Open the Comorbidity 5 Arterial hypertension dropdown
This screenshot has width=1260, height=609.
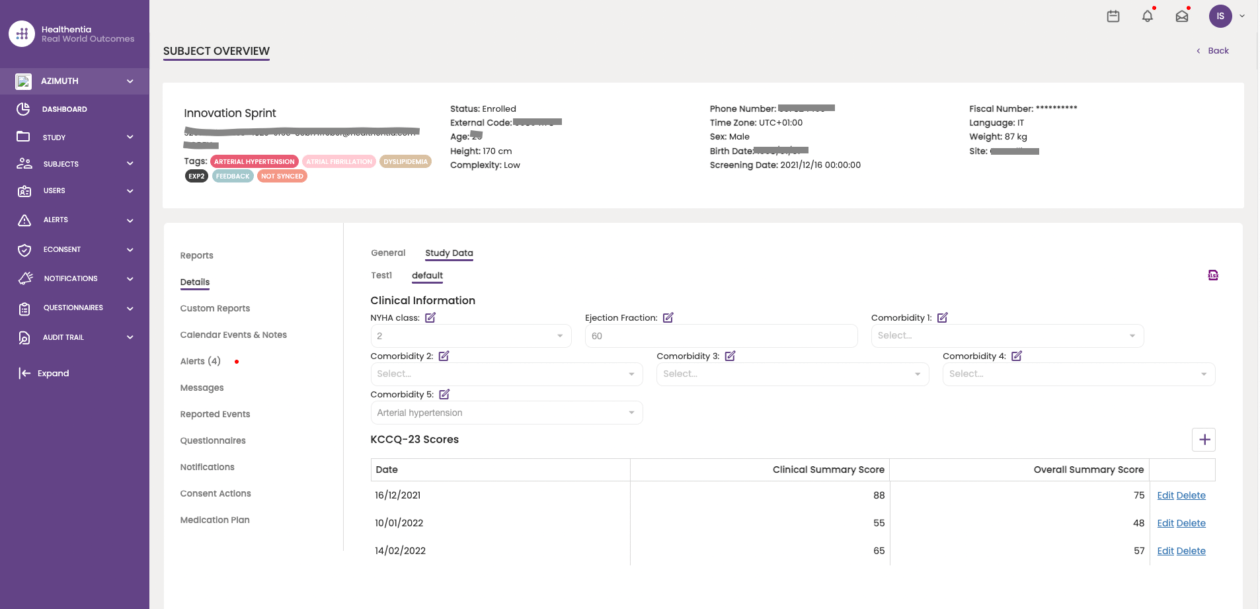click(x=506, y=412)
